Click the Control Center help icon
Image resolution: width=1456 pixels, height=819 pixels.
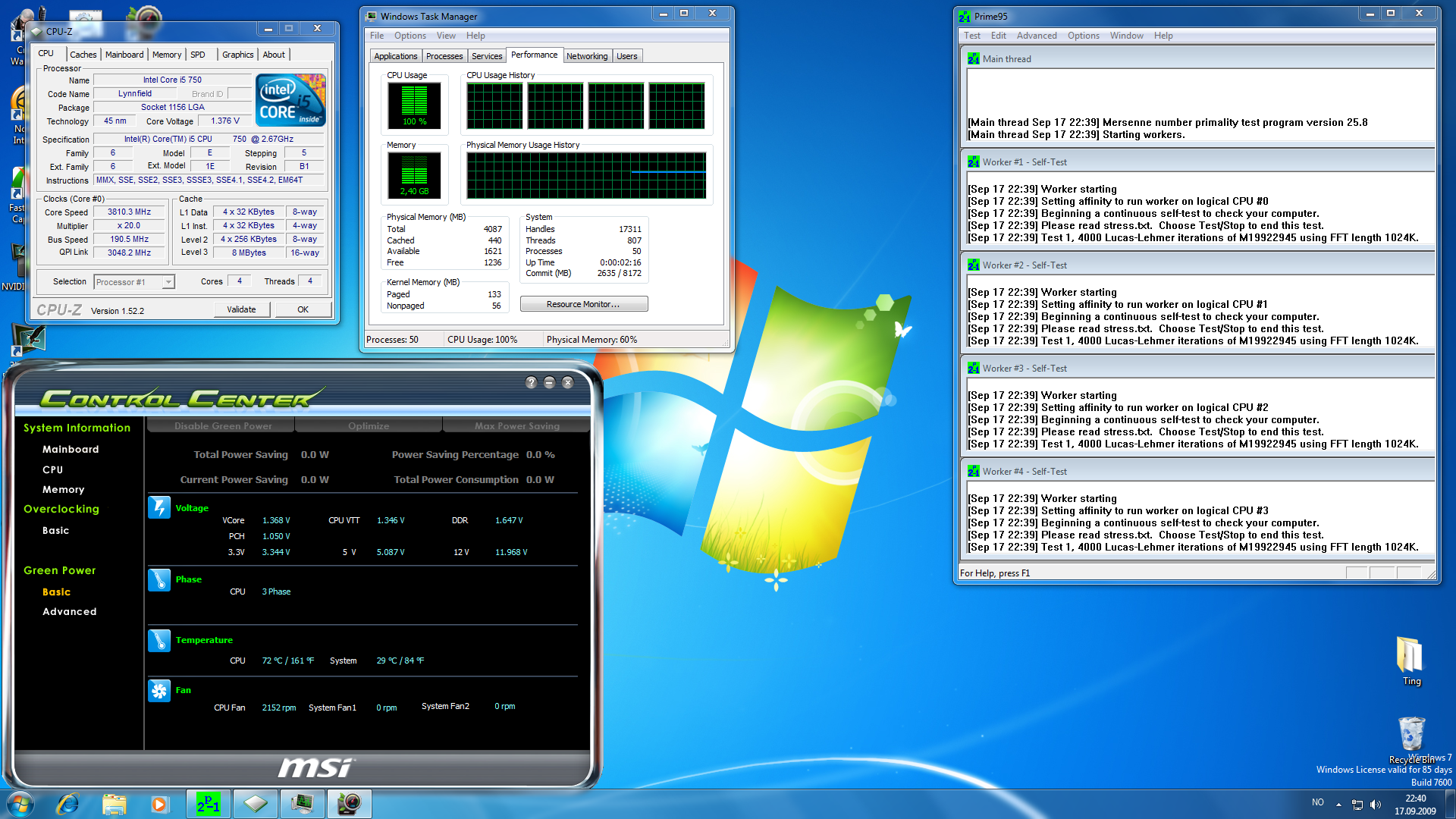[x=531, y=383]
